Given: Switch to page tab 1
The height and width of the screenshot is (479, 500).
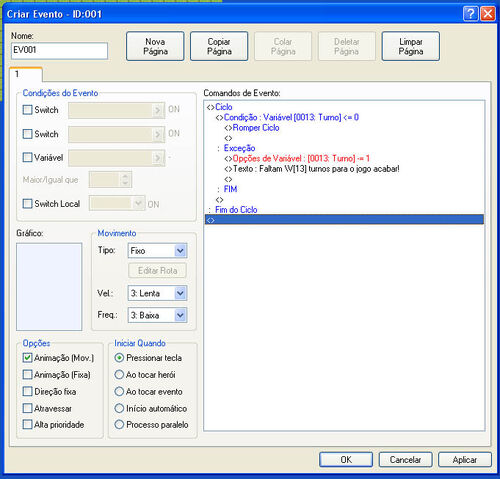Looking at the screenshot, I should pos(26,74).
